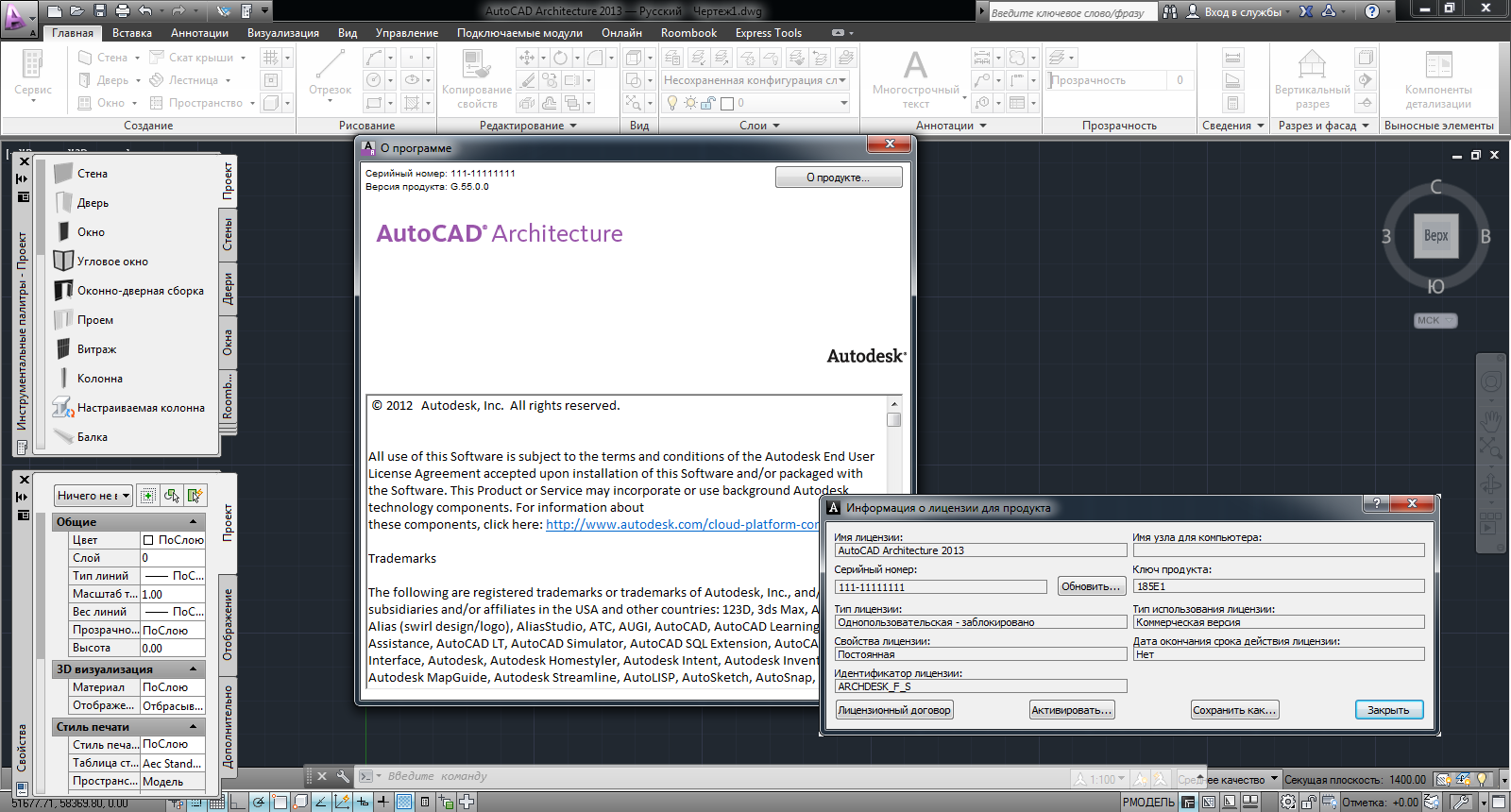Expand the Аннотации ribbon panel

tap(951, 126)
